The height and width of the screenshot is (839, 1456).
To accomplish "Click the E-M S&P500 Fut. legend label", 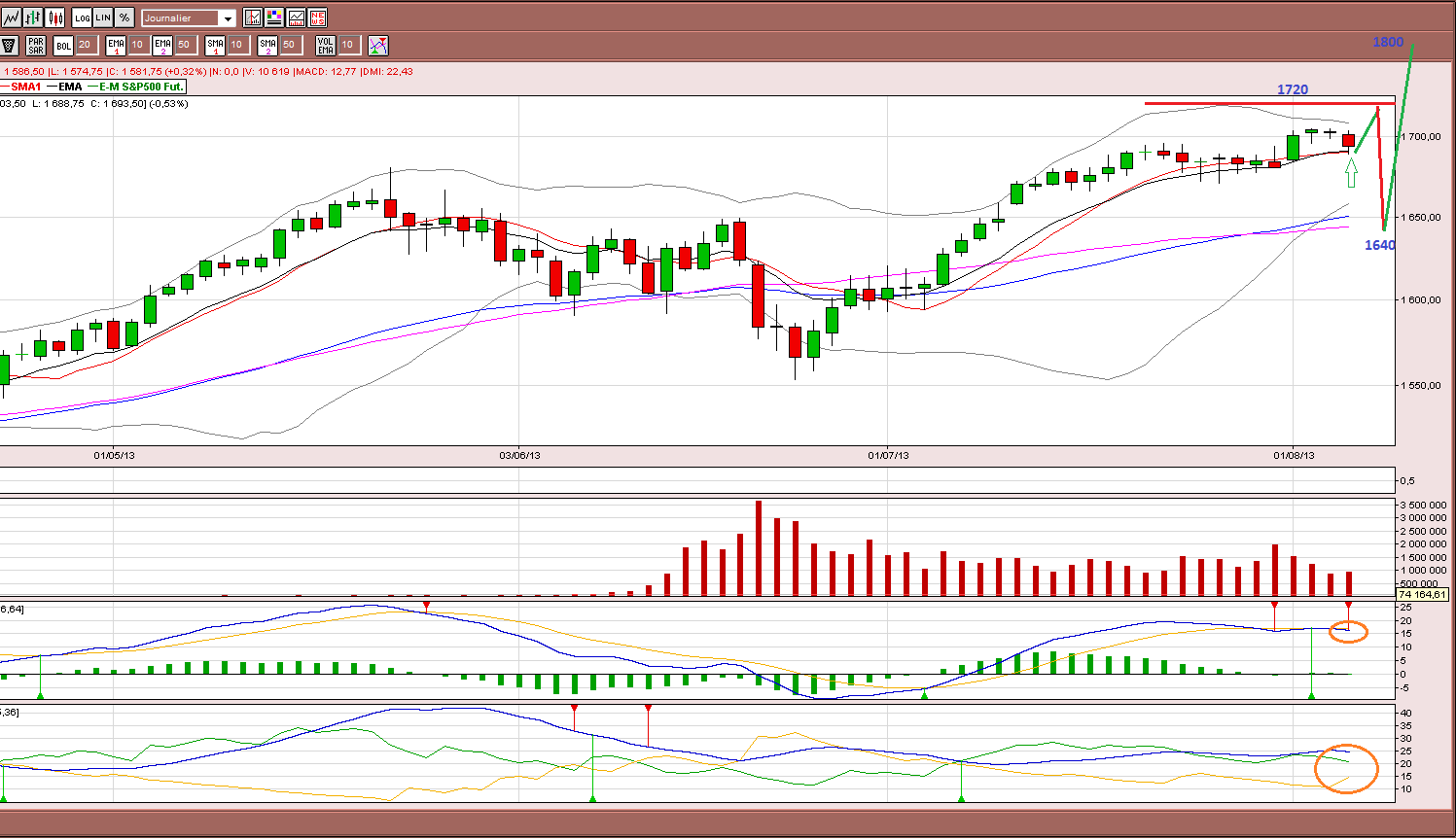I will pyautogui.click(x=135, y=87).
